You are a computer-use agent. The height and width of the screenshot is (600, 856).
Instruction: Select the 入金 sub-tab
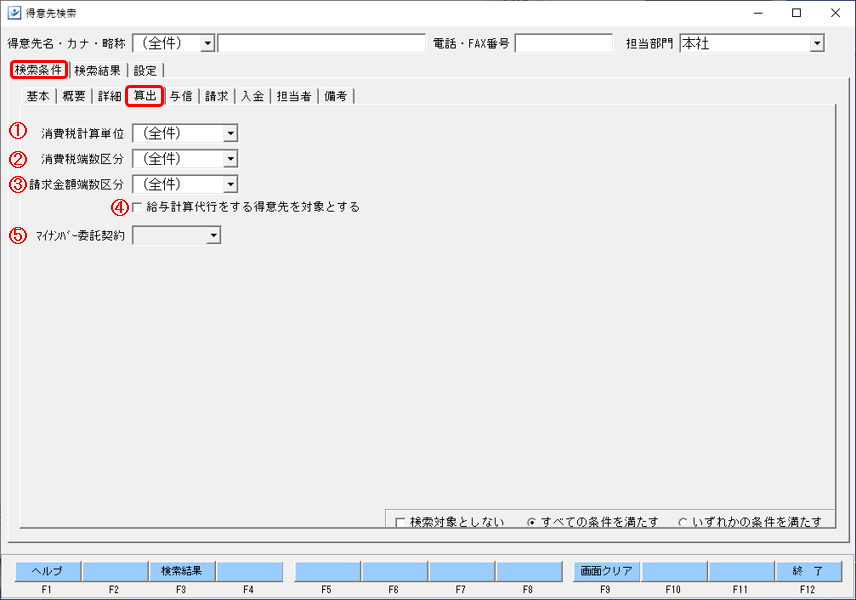tap(252, 96)
